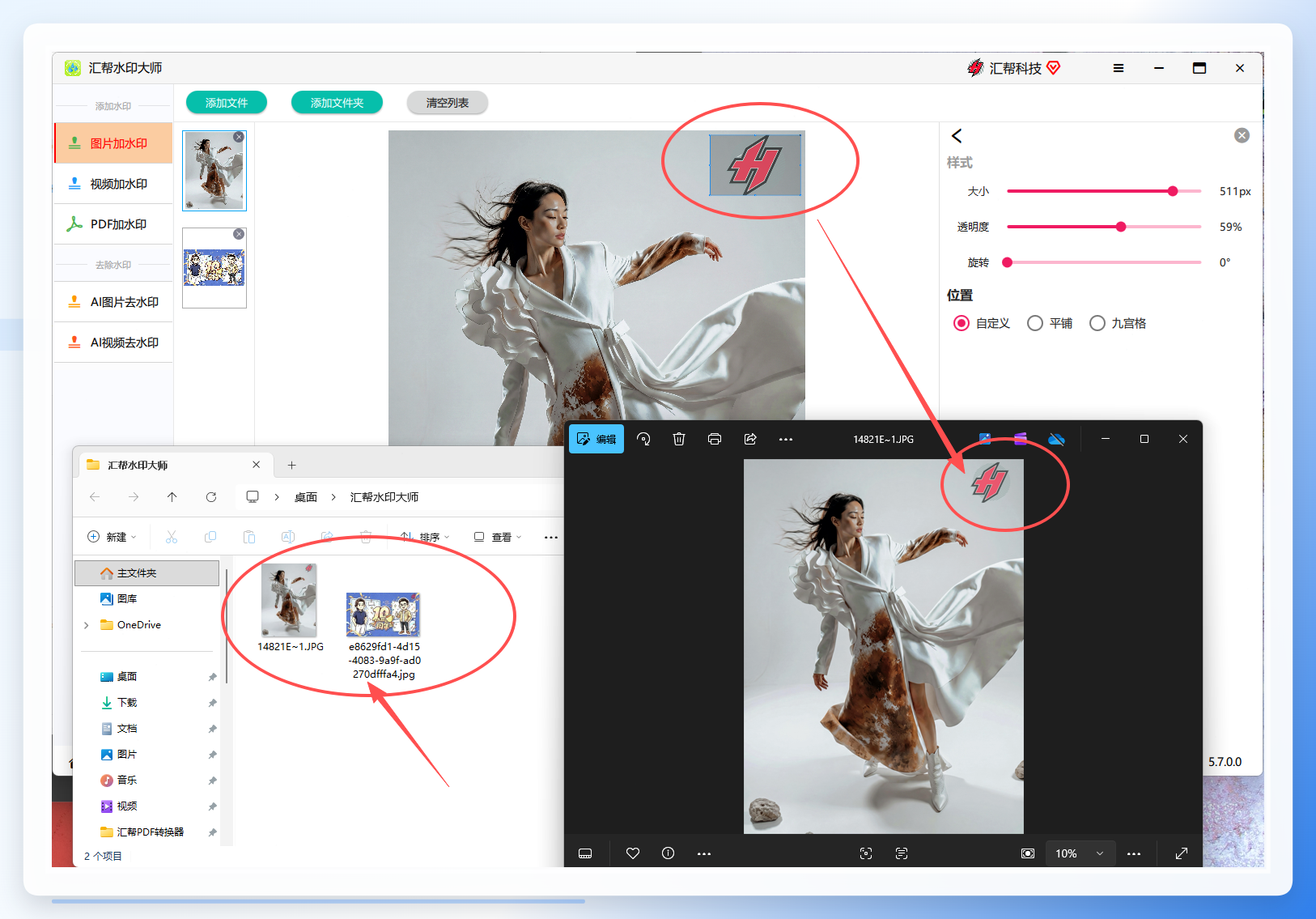The width and height of the screenshot is (1316, 919).
Task: Mark the photo as favorite with the heart
Action: point(633,853)
